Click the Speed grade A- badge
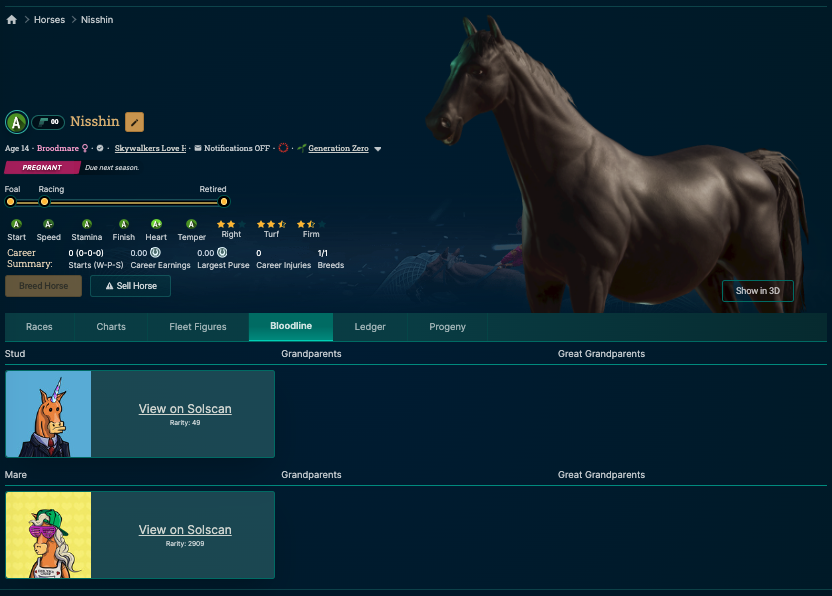 pyautogui.click(x=48, y=224)
